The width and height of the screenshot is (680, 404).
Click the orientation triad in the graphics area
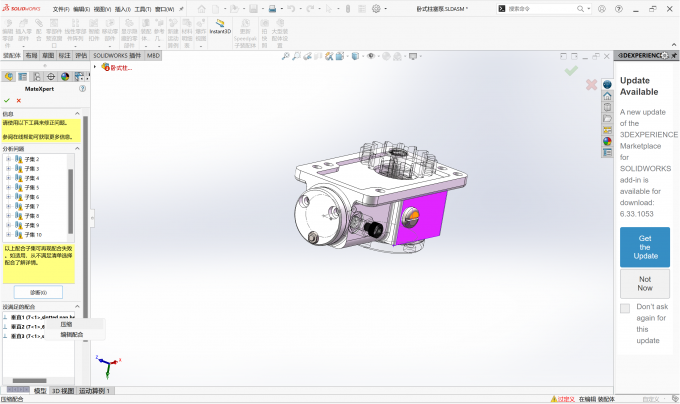(108, 366)
